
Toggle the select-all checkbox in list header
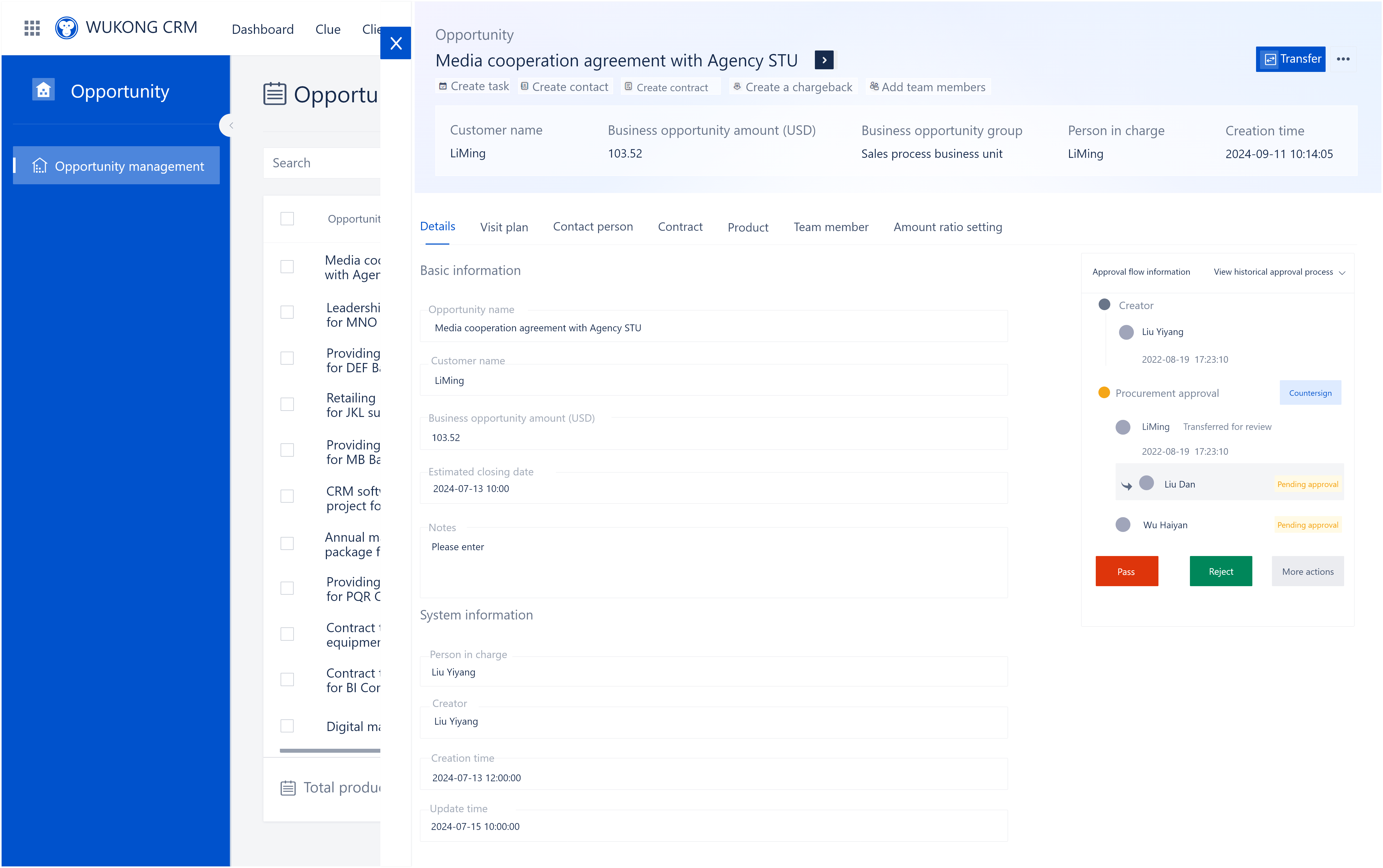287,219
